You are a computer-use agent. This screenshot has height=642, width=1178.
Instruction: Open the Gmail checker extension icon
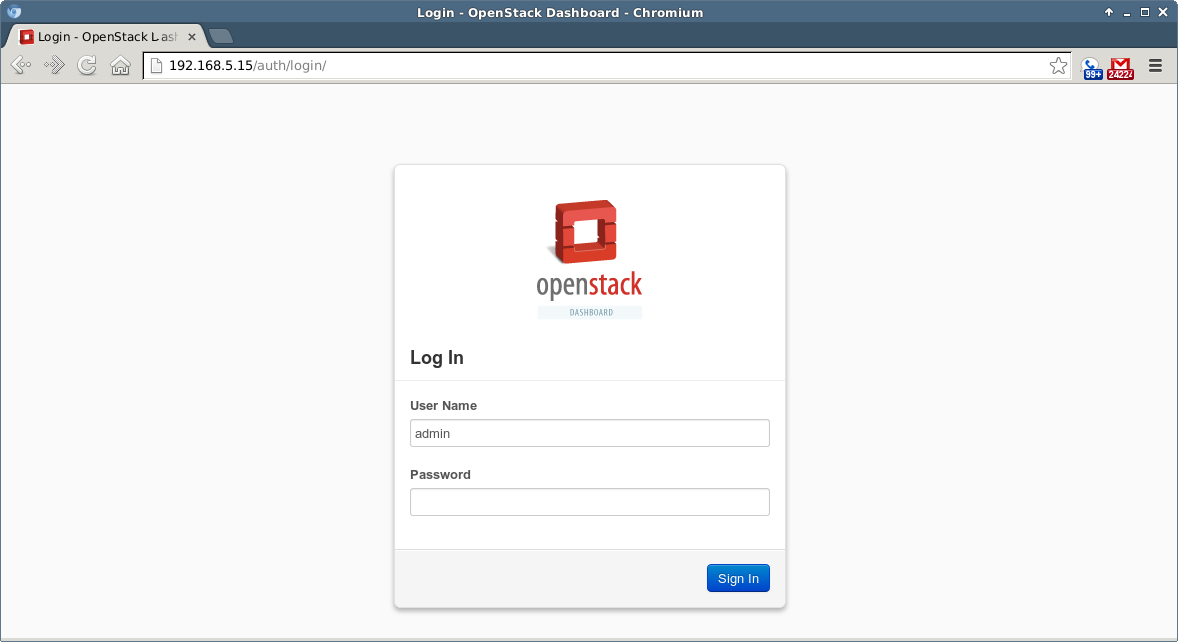point(1121,67)
